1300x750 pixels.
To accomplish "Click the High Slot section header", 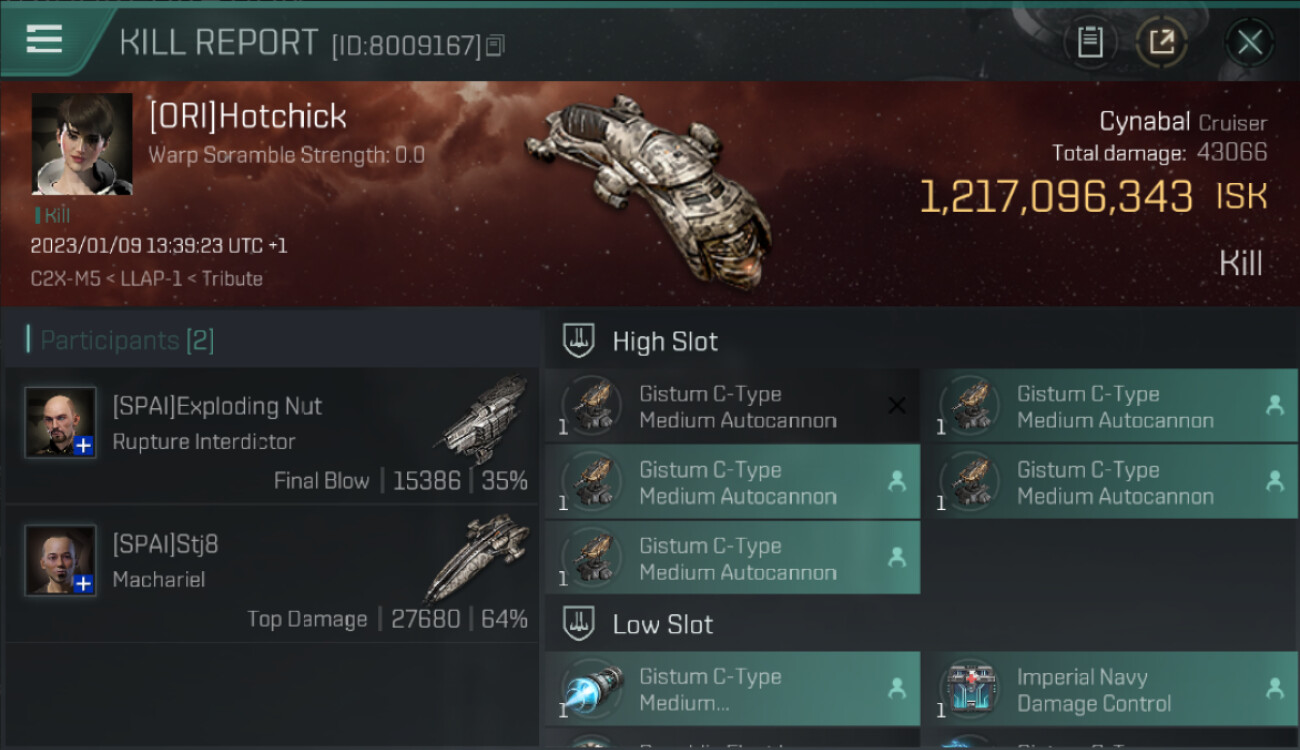I will (x=665, y=341).
